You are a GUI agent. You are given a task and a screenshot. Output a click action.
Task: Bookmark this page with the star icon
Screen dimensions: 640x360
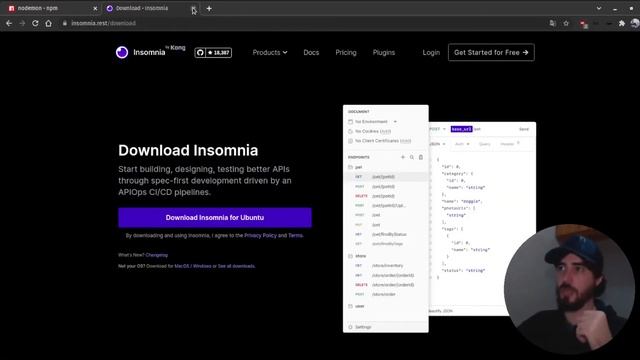pos(566,23)
